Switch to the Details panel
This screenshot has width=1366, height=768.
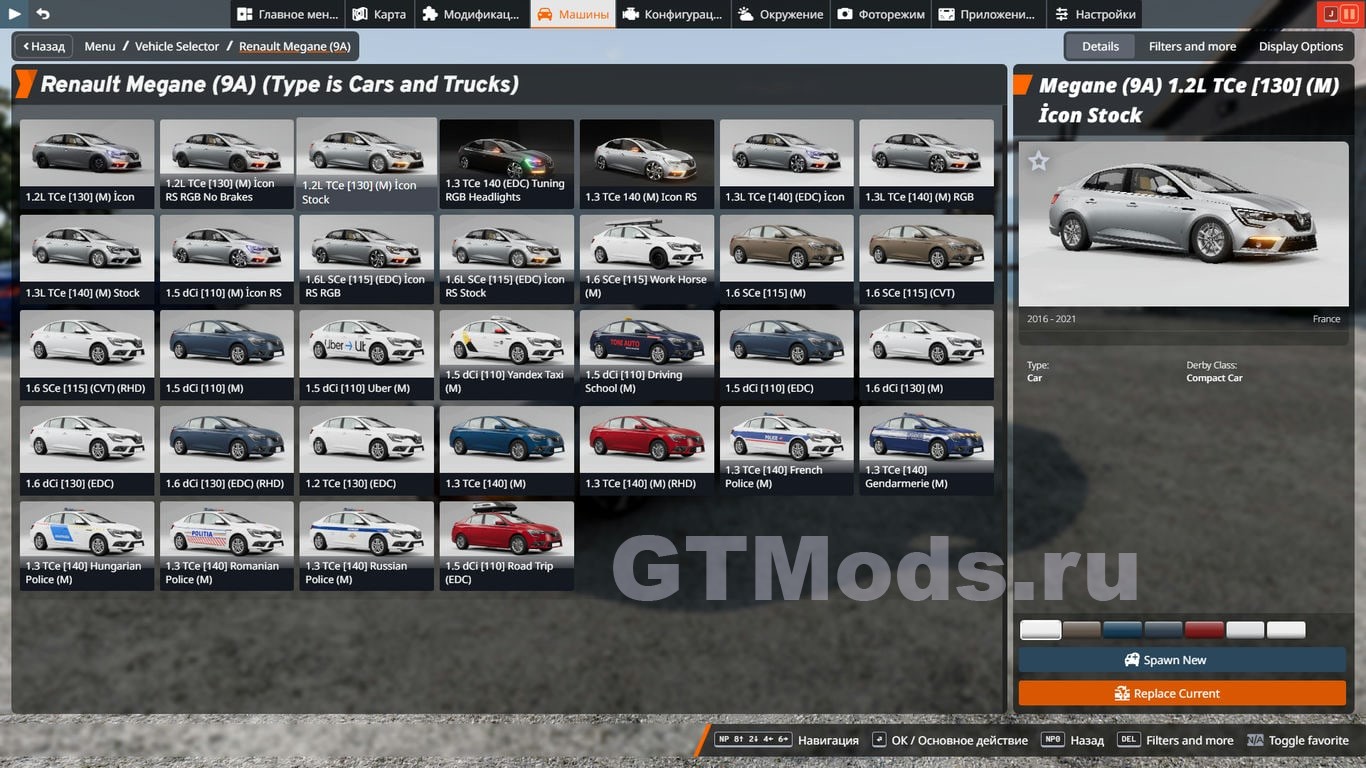click(1100, 46)
